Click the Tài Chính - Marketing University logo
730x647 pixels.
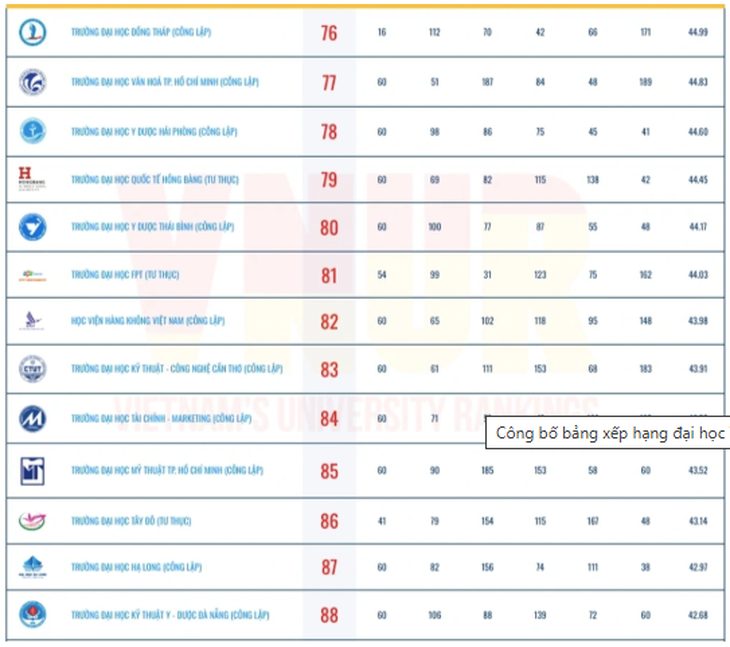point(33,418)
